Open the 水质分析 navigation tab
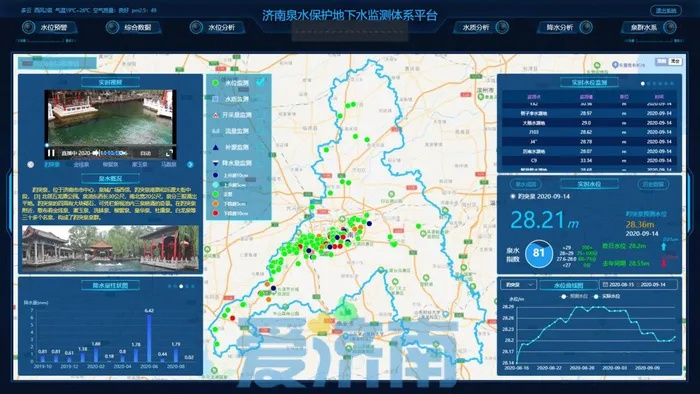Image resolution: width=700 pixels, height=394 pixels. tap(476, 28)
